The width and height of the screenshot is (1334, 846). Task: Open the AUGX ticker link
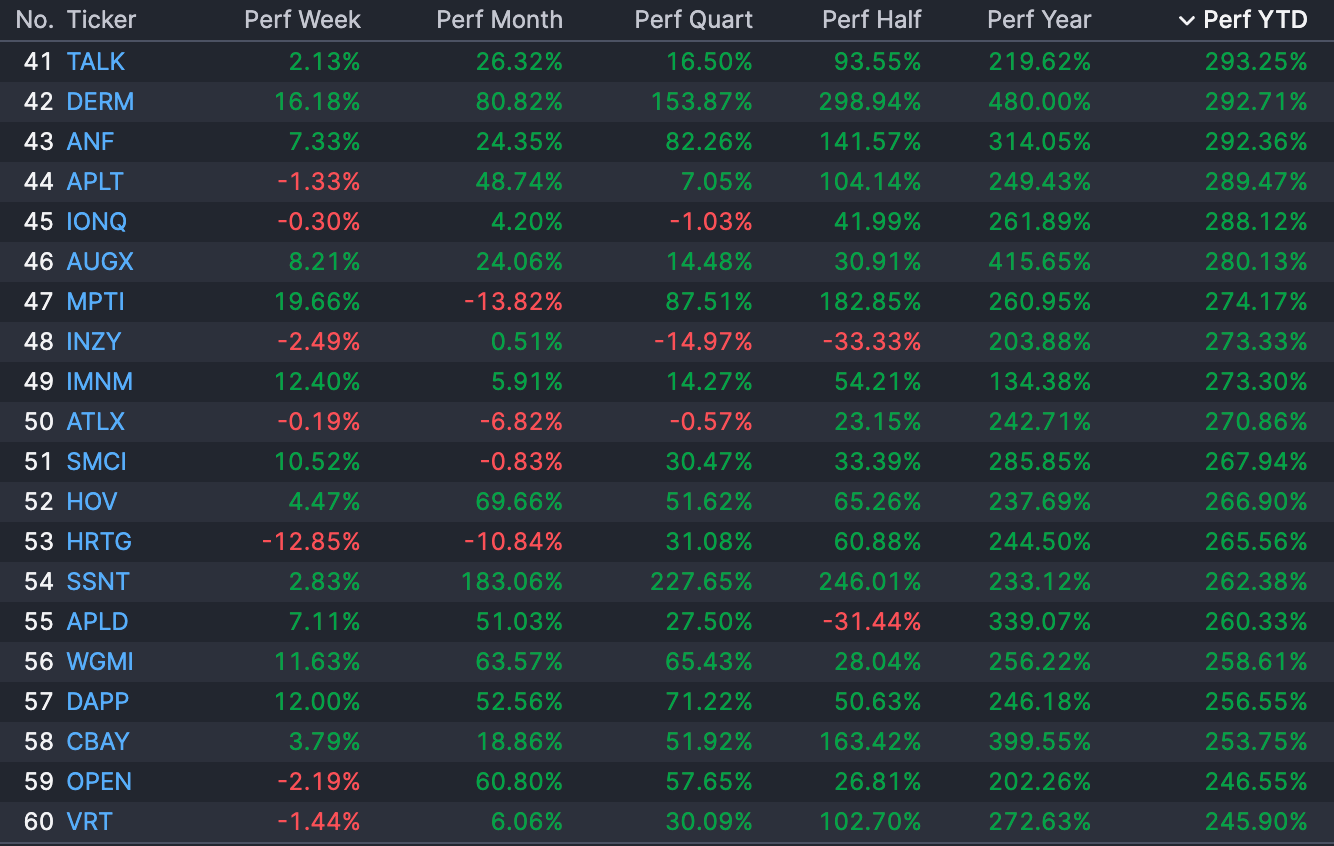(x=100, y=262)
